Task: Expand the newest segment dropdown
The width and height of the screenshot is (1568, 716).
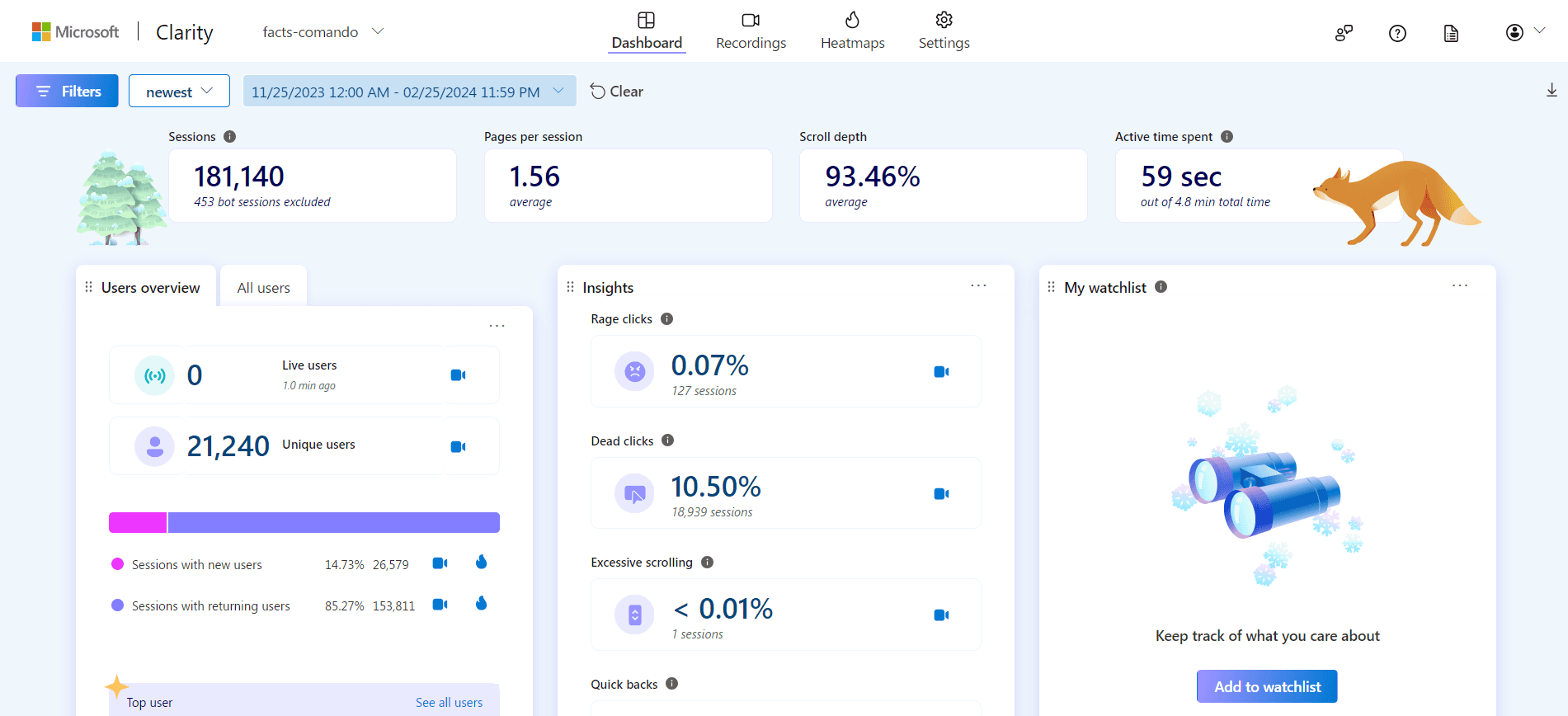Action: (179, 91)
